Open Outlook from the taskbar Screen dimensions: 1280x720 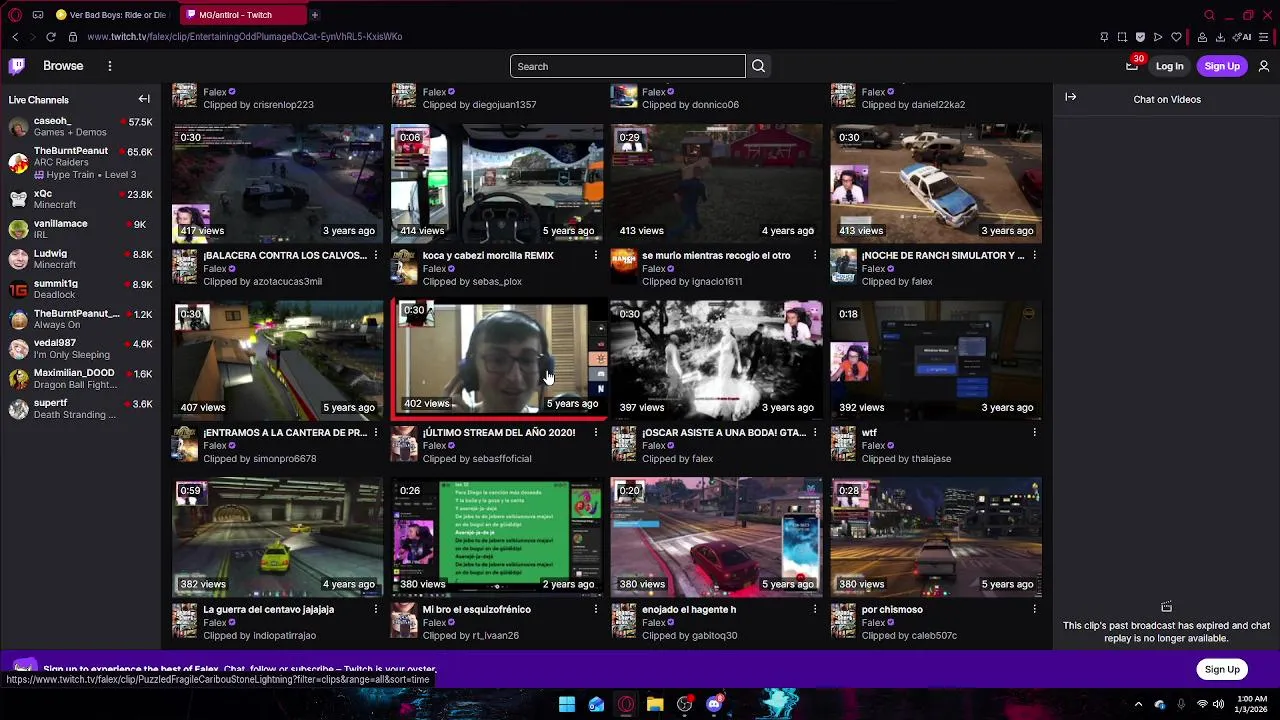tap(596, 704)
